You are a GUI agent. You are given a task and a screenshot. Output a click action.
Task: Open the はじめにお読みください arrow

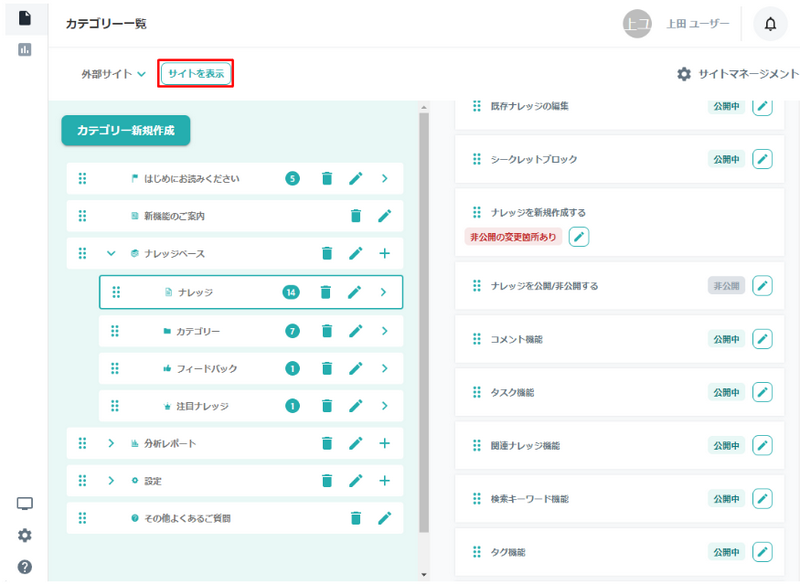point(385,179)
